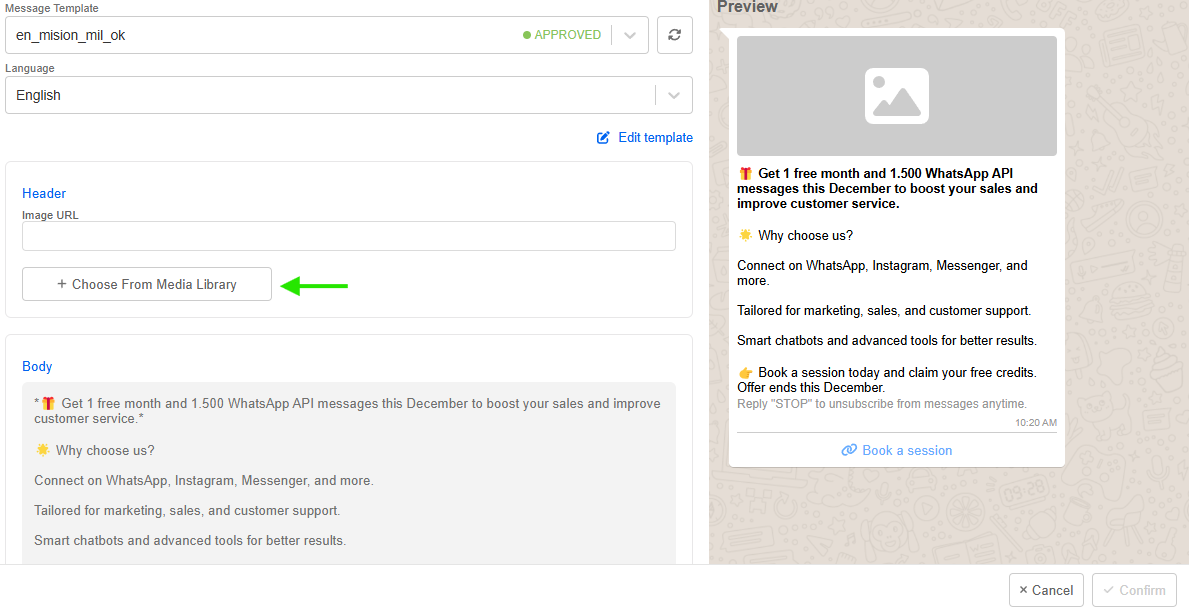Focus the Image URL input field
Viewport: 1190px width, 610px height.
tap(348, 236)
